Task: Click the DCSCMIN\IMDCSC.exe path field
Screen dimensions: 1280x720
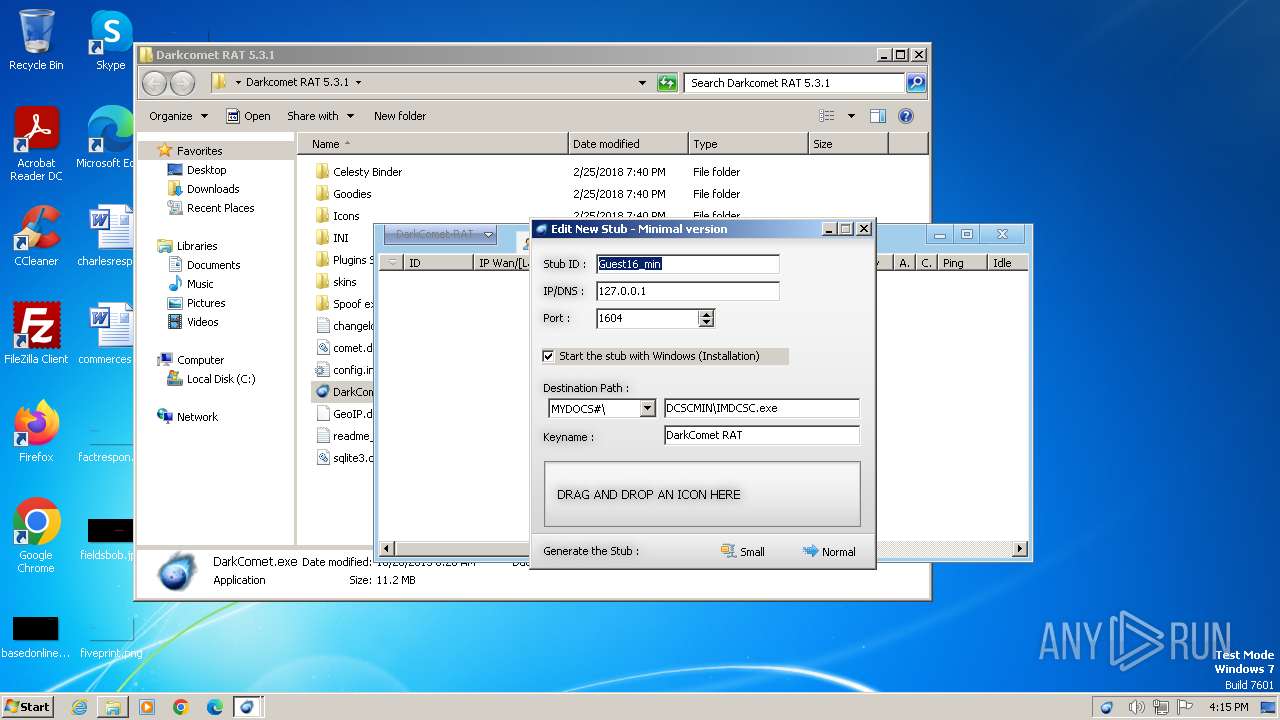Action: pyautogui.click(x=761, y=408)
